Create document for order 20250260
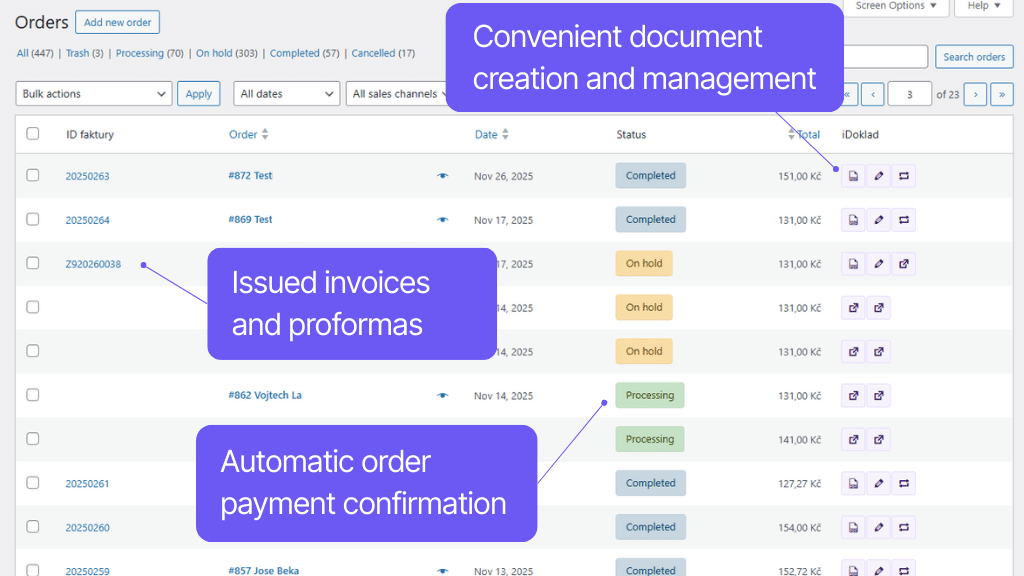 [853, 527]
